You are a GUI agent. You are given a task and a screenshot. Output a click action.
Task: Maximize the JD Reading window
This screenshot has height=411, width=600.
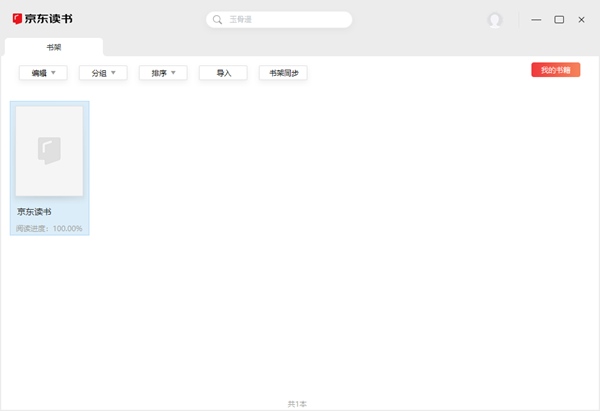(559, 19)
